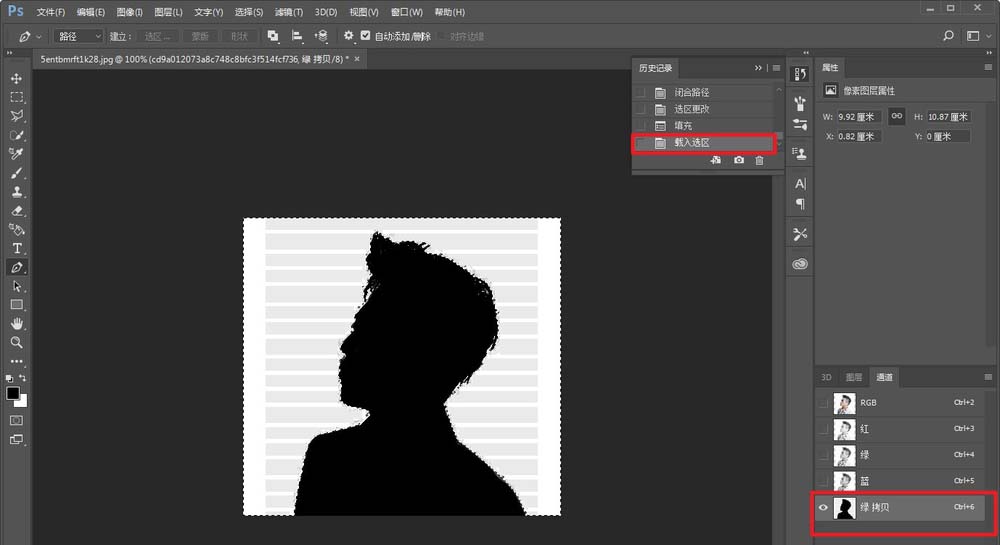Screen dimensions: 1000x545
Task: Select the Rectangular Marquee tool
Action: [x=16, y=98]
